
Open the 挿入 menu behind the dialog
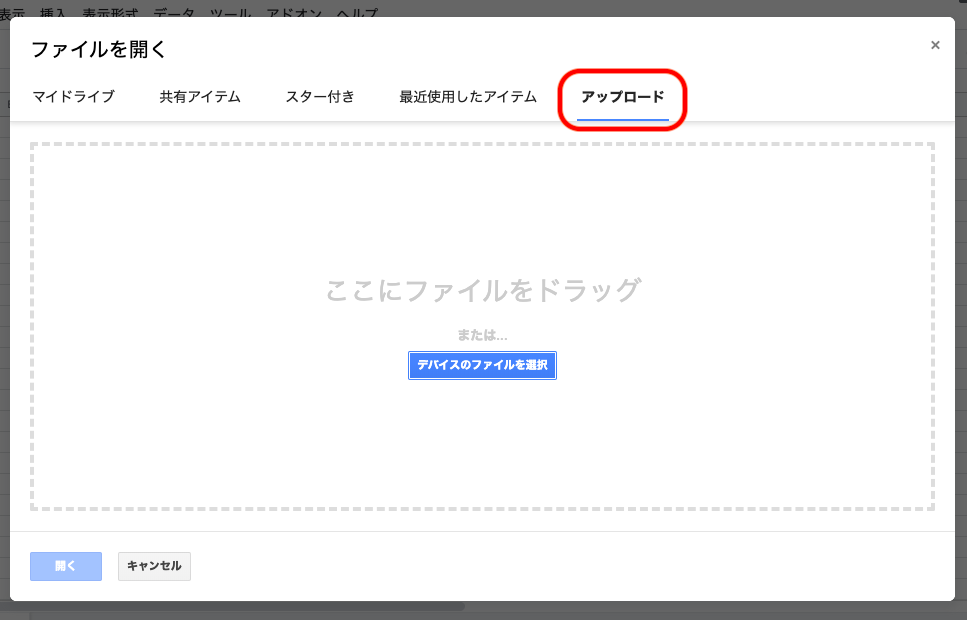click(x=53, y=12)
